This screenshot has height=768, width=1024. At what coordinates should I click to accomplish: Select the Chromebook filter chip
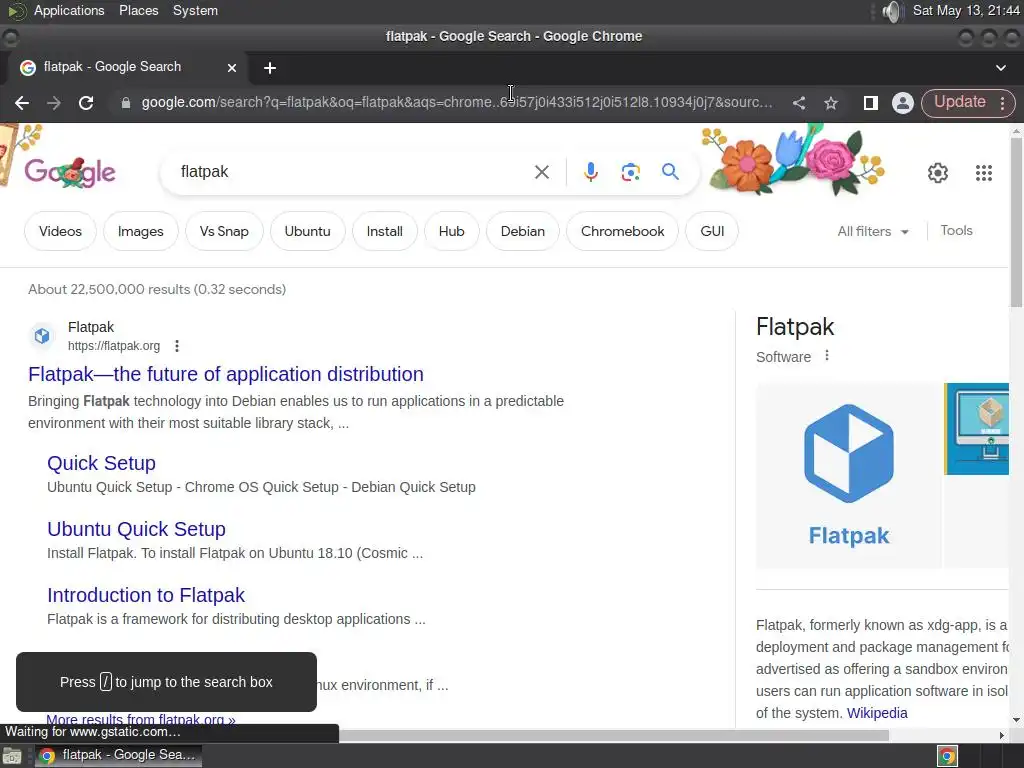622,231
